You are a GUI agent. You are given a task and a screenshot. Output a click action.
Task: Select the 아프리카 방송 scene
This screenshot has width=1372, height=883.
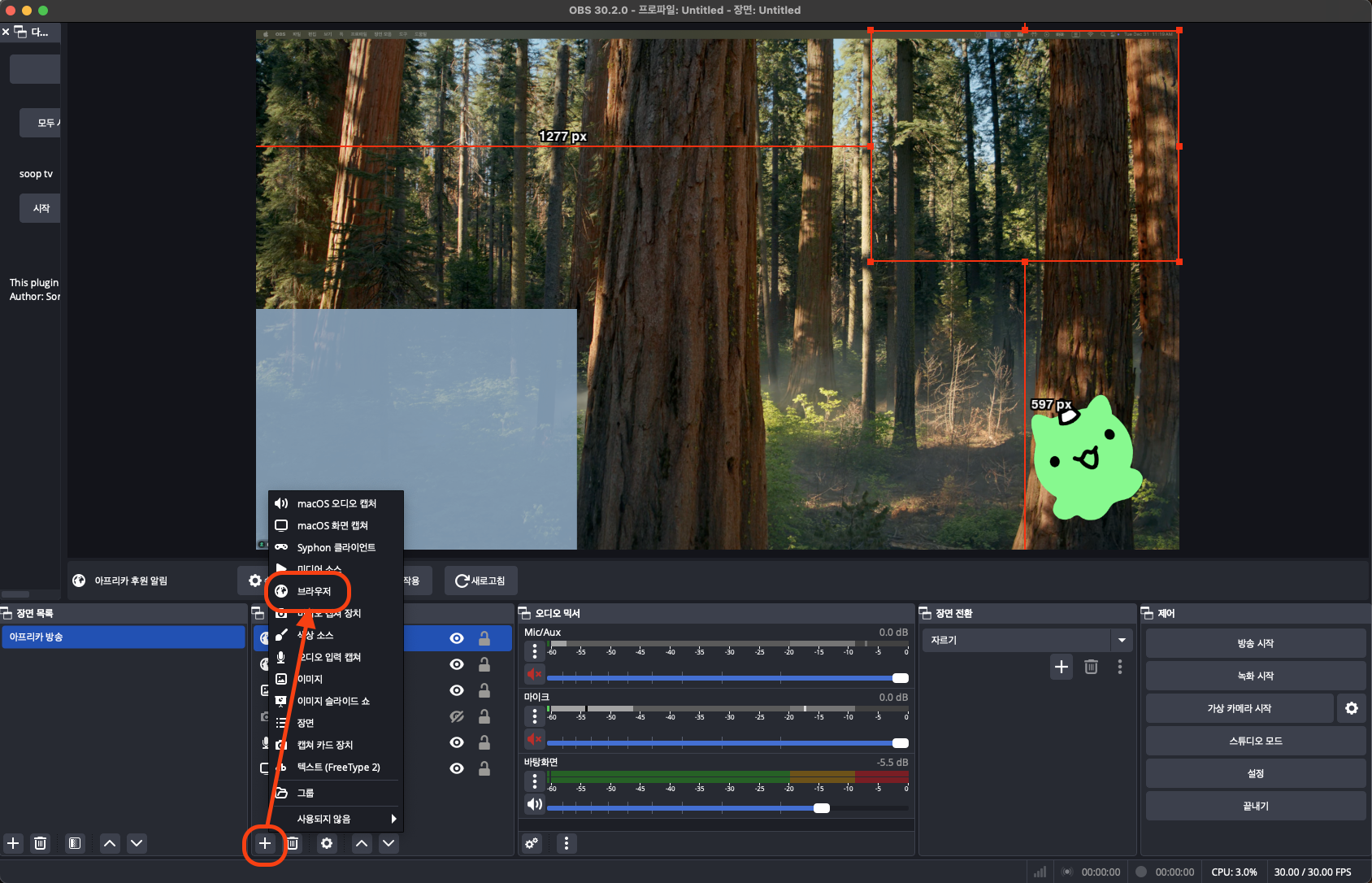point(123,637)
